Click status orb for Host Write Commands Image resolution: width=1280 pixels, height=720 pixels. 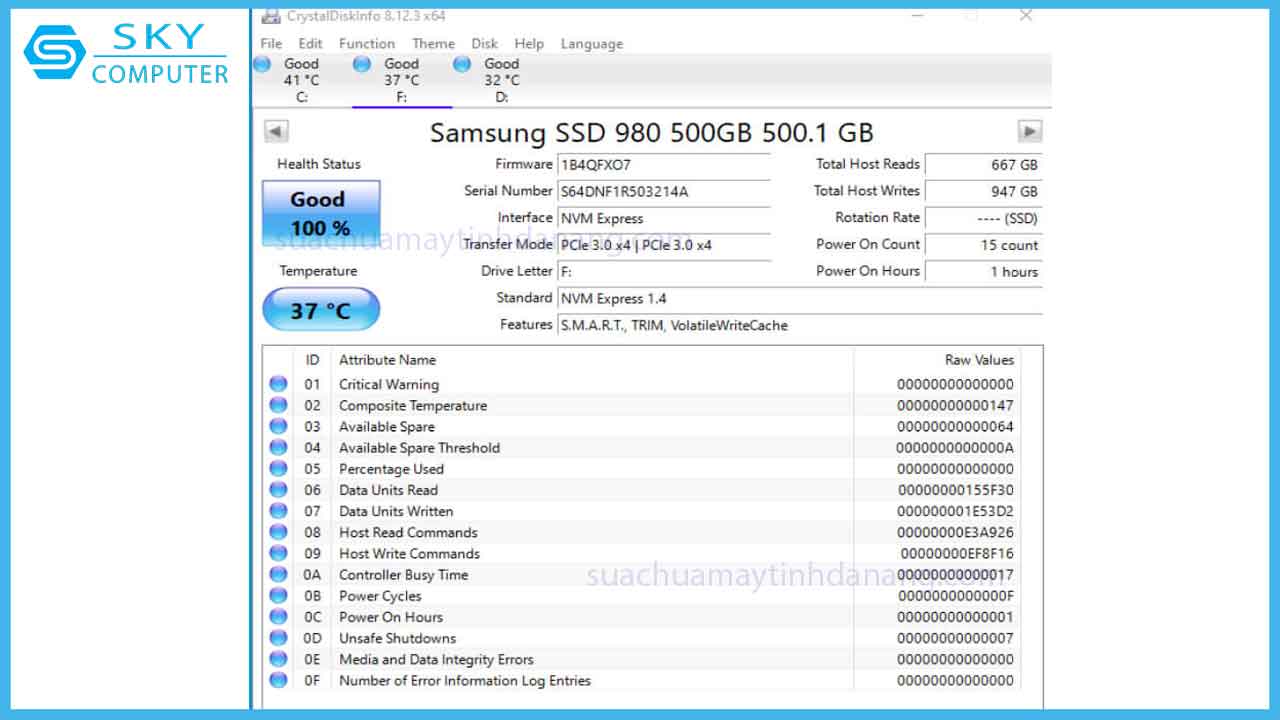(x=278, y=553)
